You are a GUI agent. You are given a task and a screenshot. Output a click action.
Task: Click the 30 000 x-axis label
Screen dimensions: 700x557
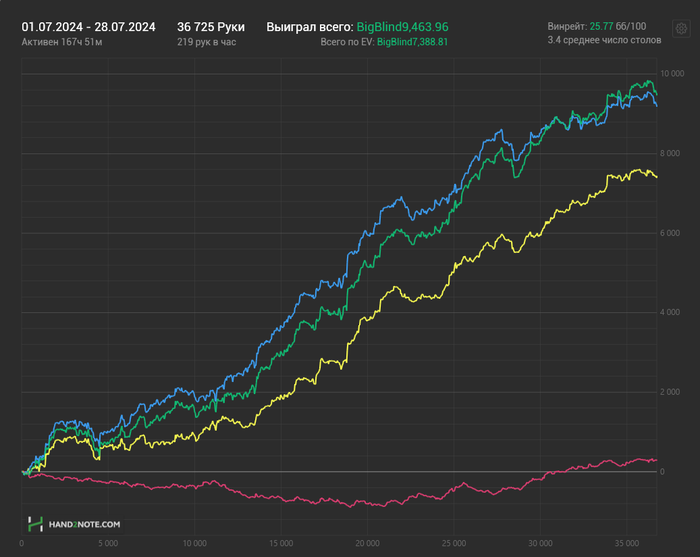540,543
